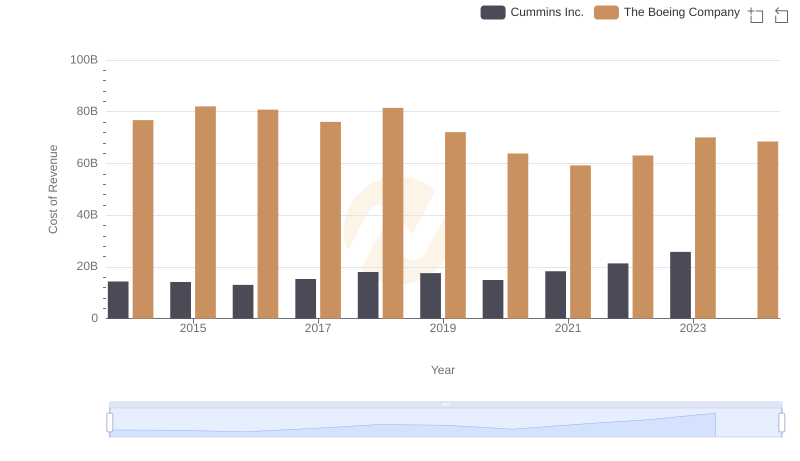Click the 2023 x-axis label
This screenshot has width=800, height=461.
coord(693,328)
